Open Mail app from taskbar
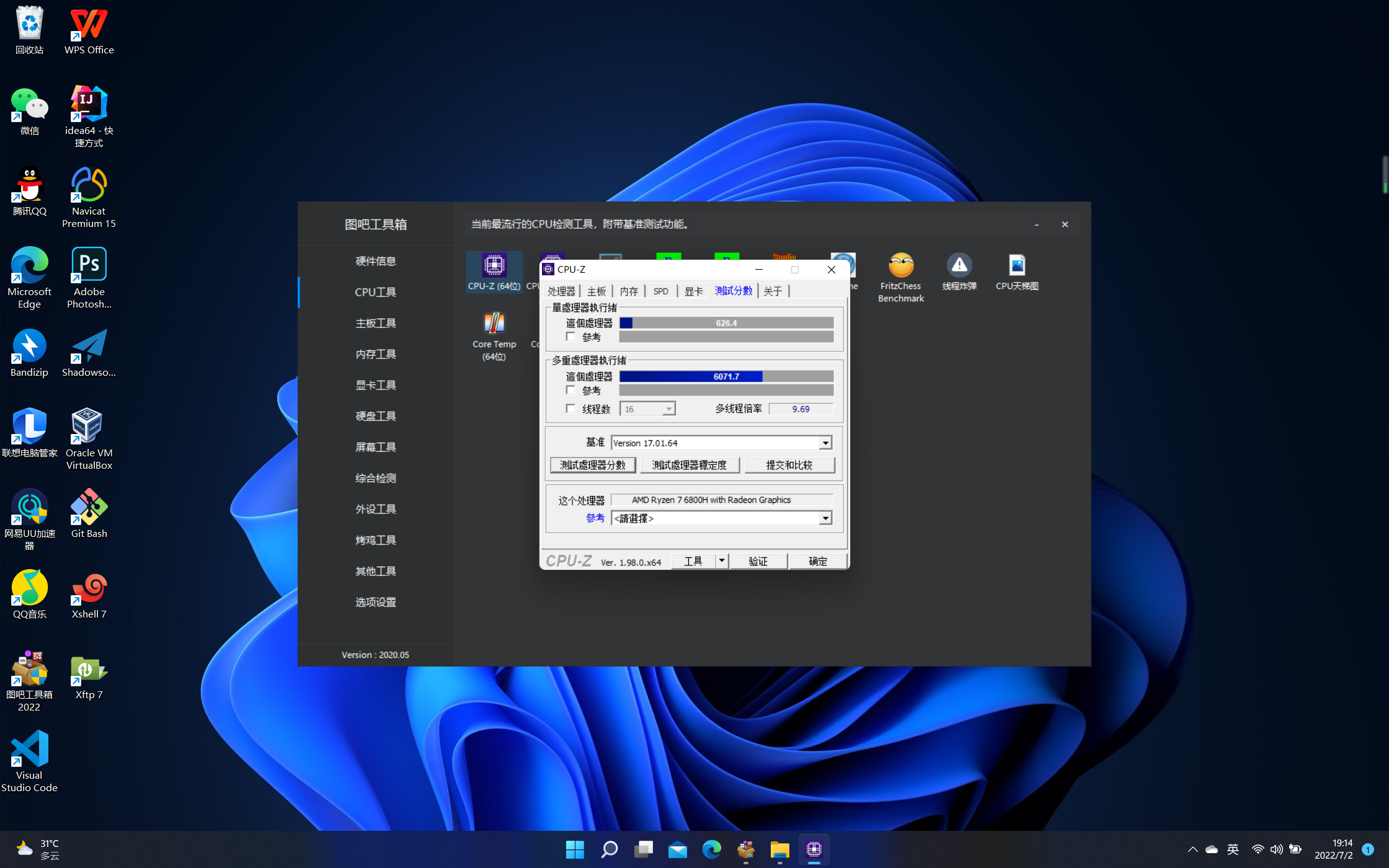 [677, 849]
